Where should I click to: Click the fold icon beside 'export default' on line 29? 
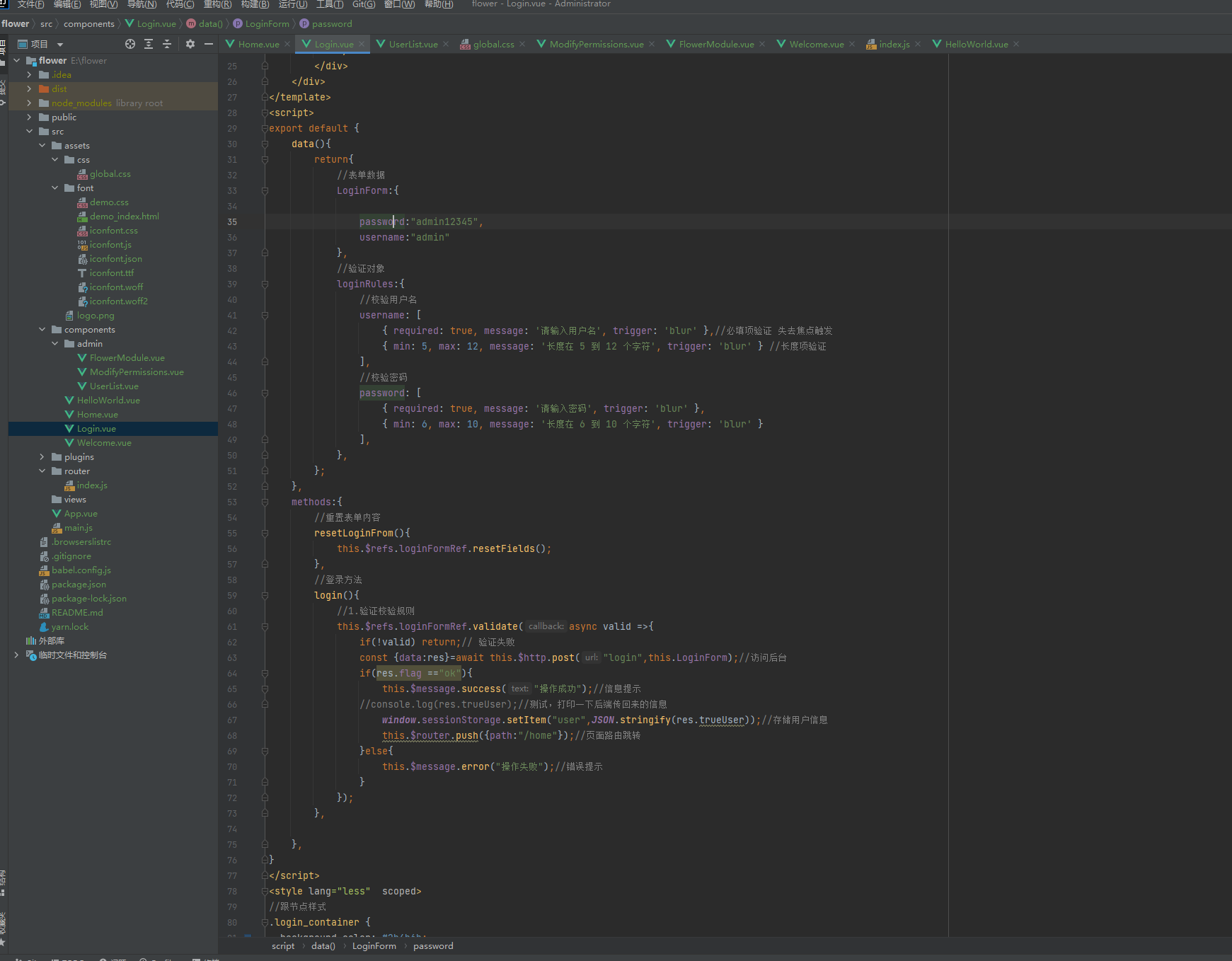coord(265,128)
